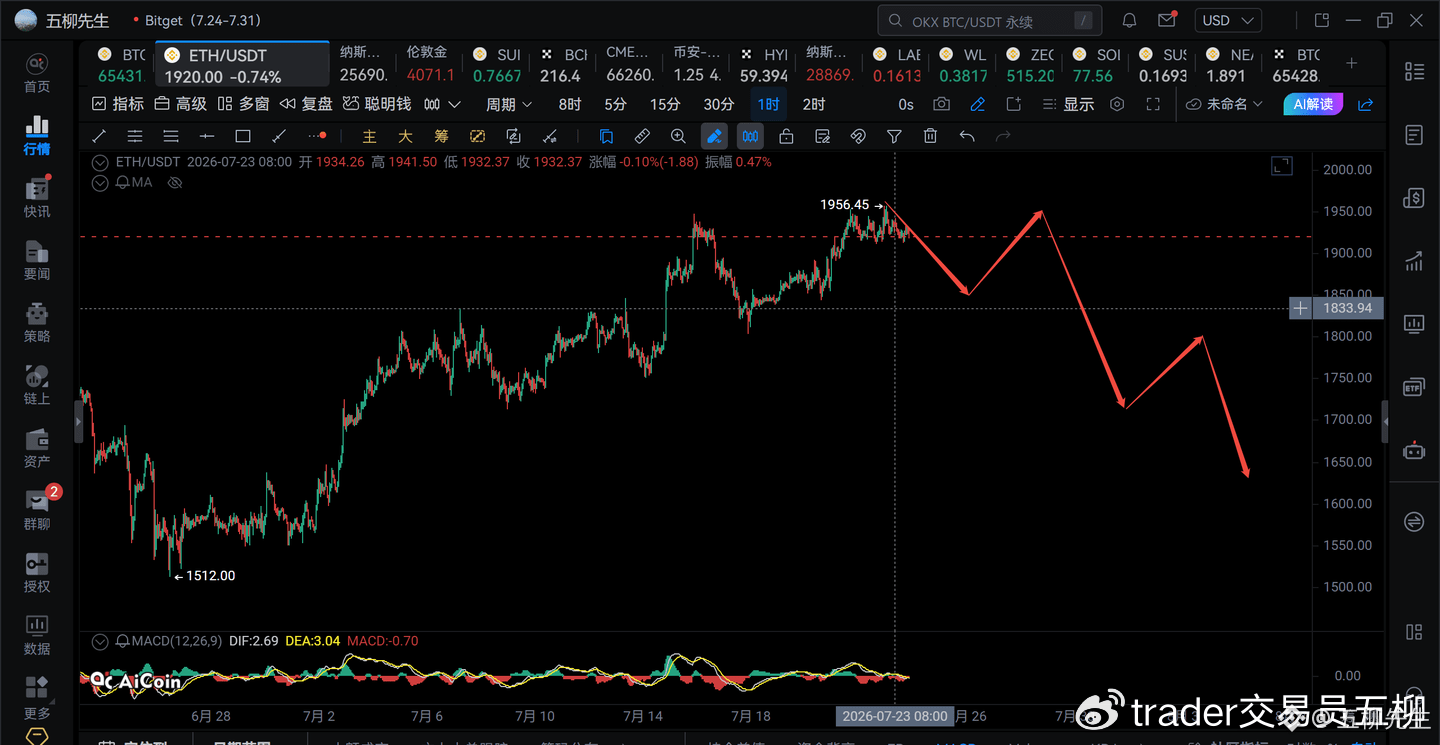The height and width of the screenshot is (745, 1440).
Task: Open the ruler measure tool
Action: point(642,136)
